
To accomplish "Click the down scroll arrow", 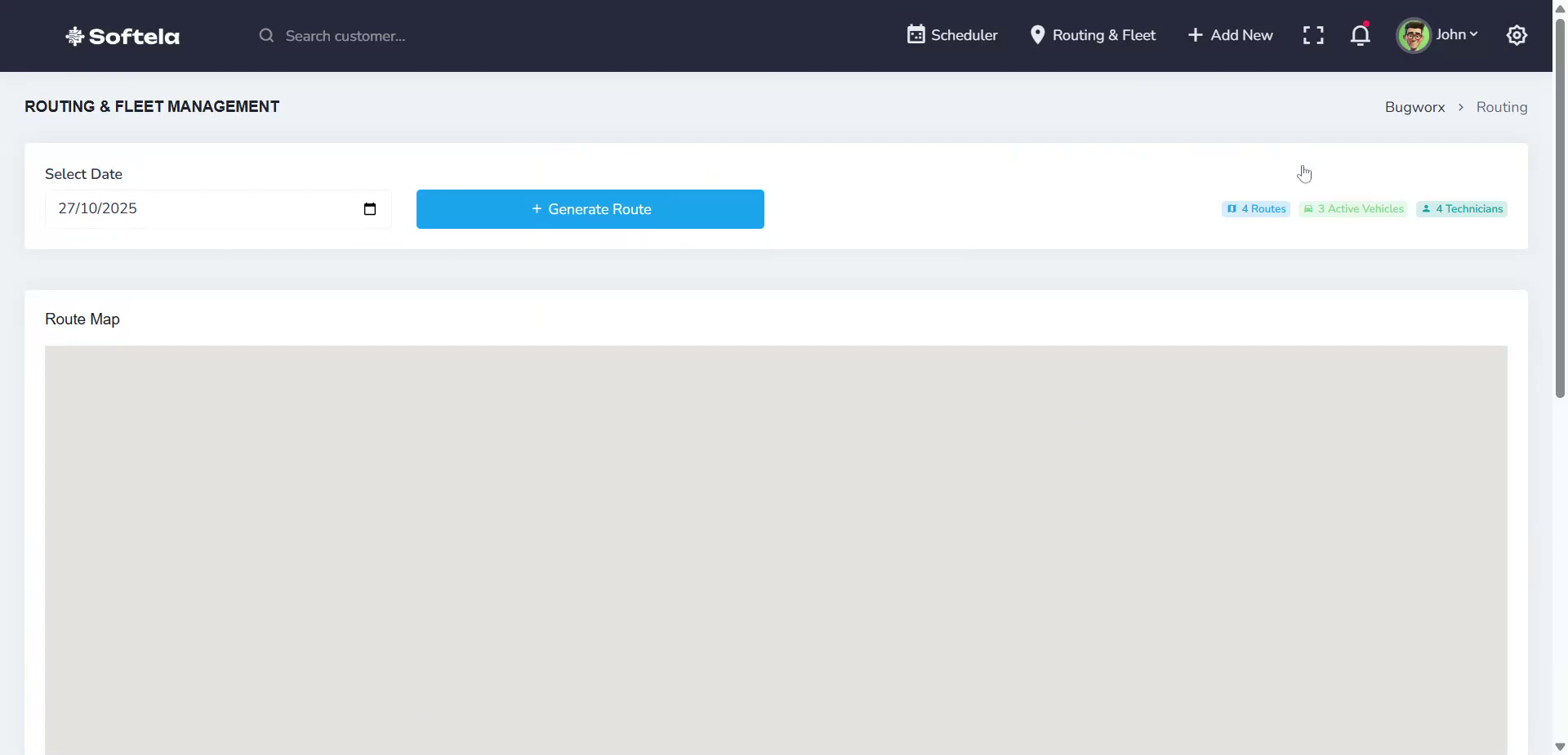I will pyautogui.click(x=1559, y=746).
